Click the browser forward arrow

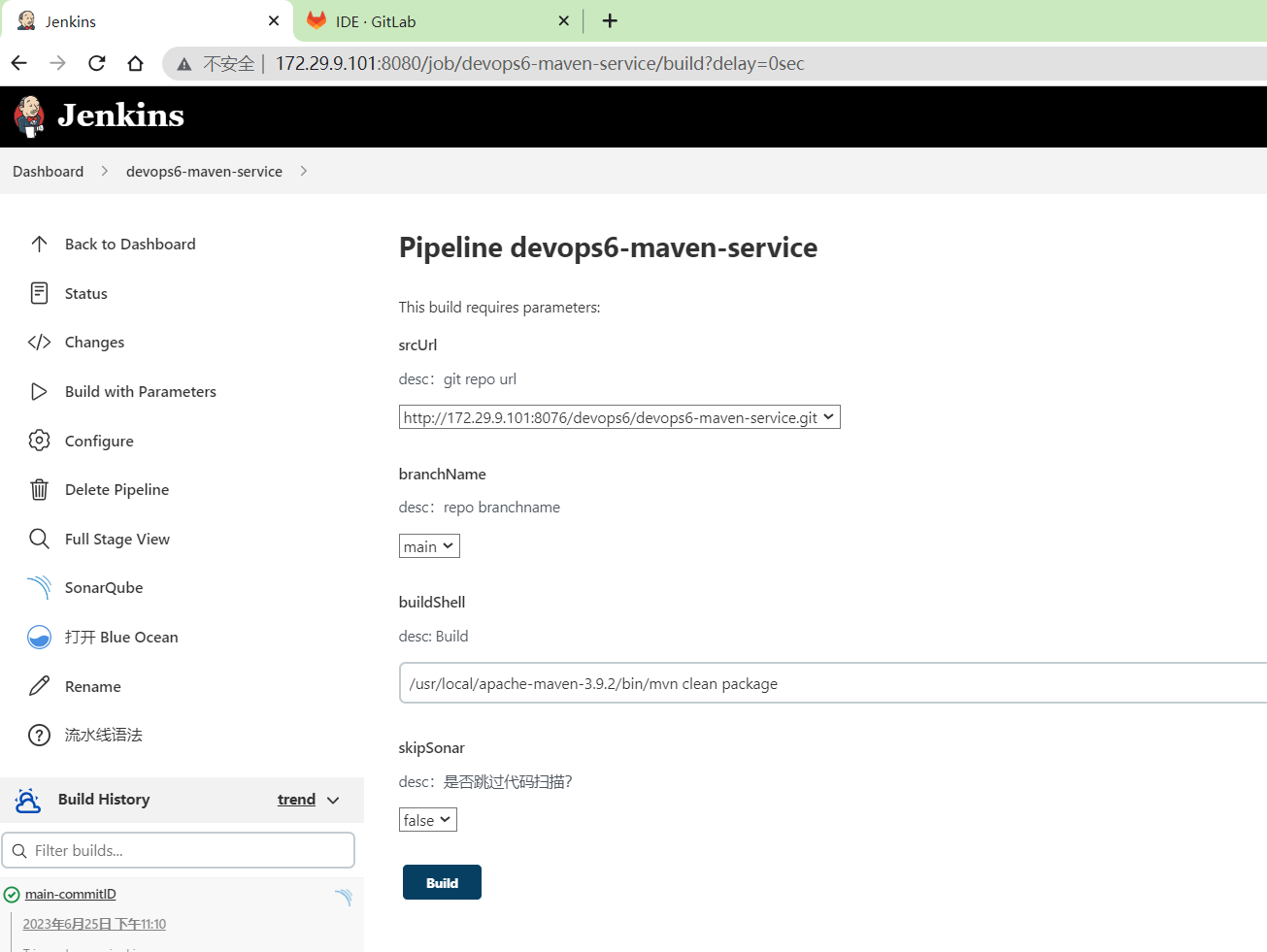point(58,63)
